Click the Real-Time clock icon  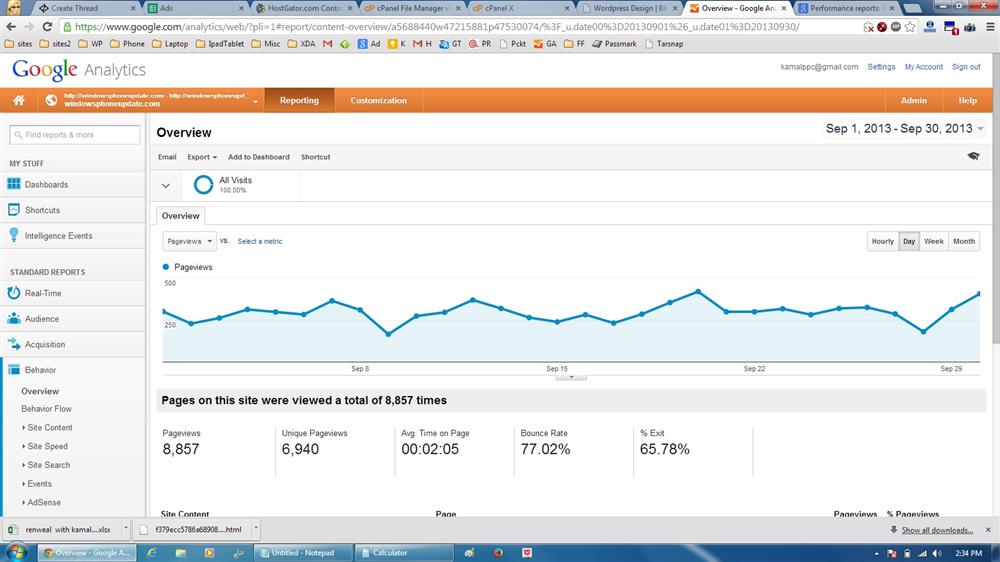coord(13,293)
